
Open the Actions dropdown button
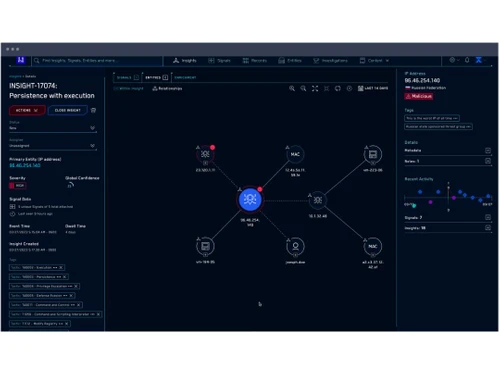click(27, 110)
